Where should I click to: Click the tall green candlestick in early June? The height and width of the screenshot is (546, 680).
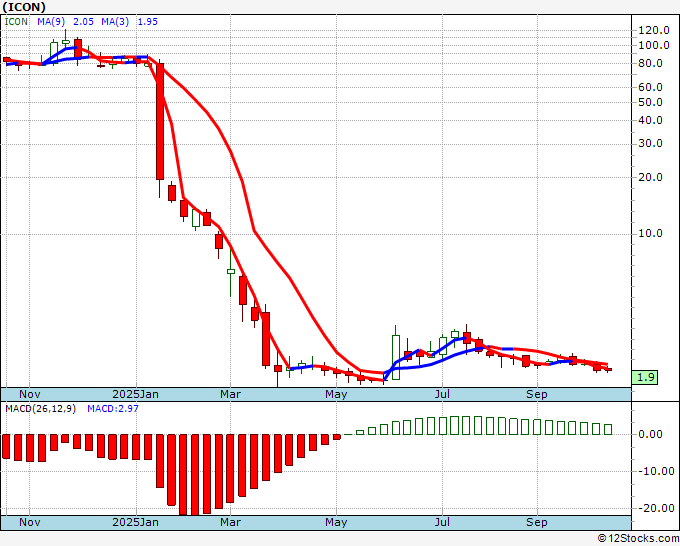[x=396, y=357]
